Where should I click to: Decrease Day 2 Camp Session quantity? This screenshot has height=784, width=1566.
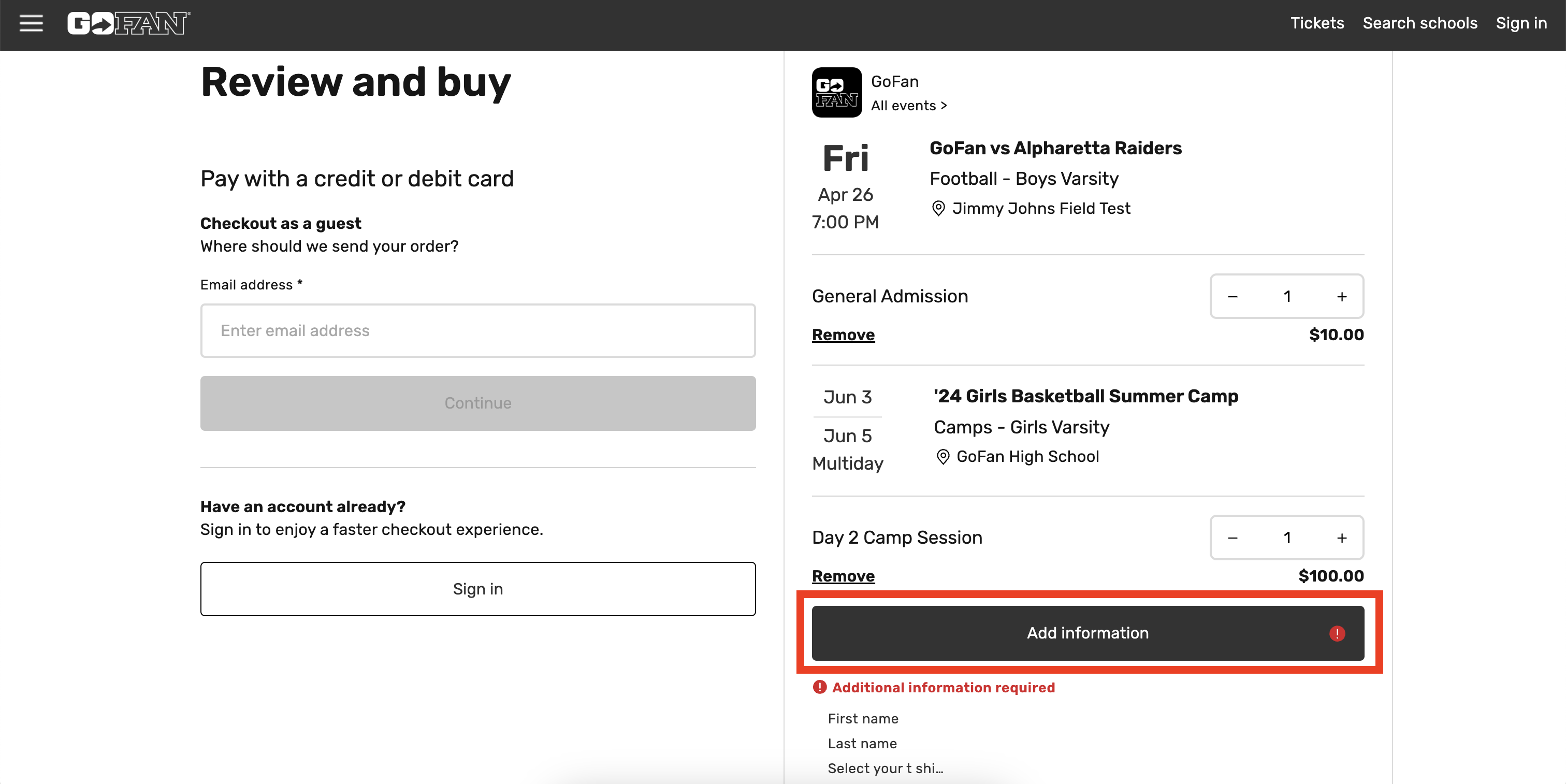[x=1232, y=538]
